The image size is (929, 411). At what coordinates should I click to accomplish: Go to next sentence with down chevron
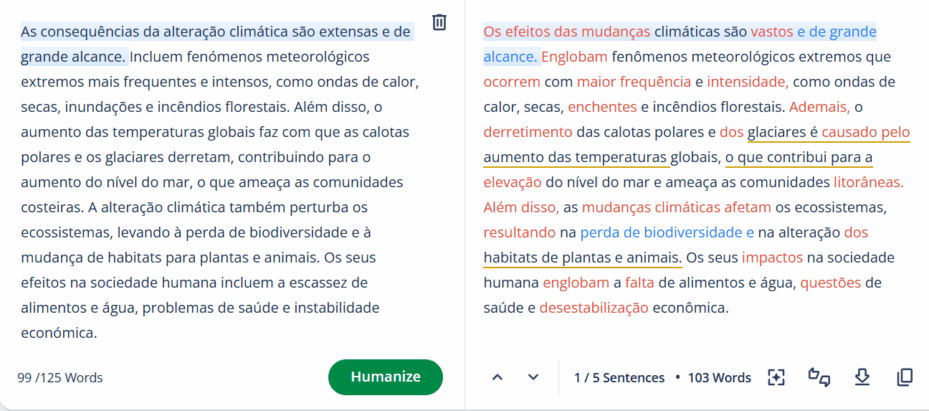tap(533, 377)
